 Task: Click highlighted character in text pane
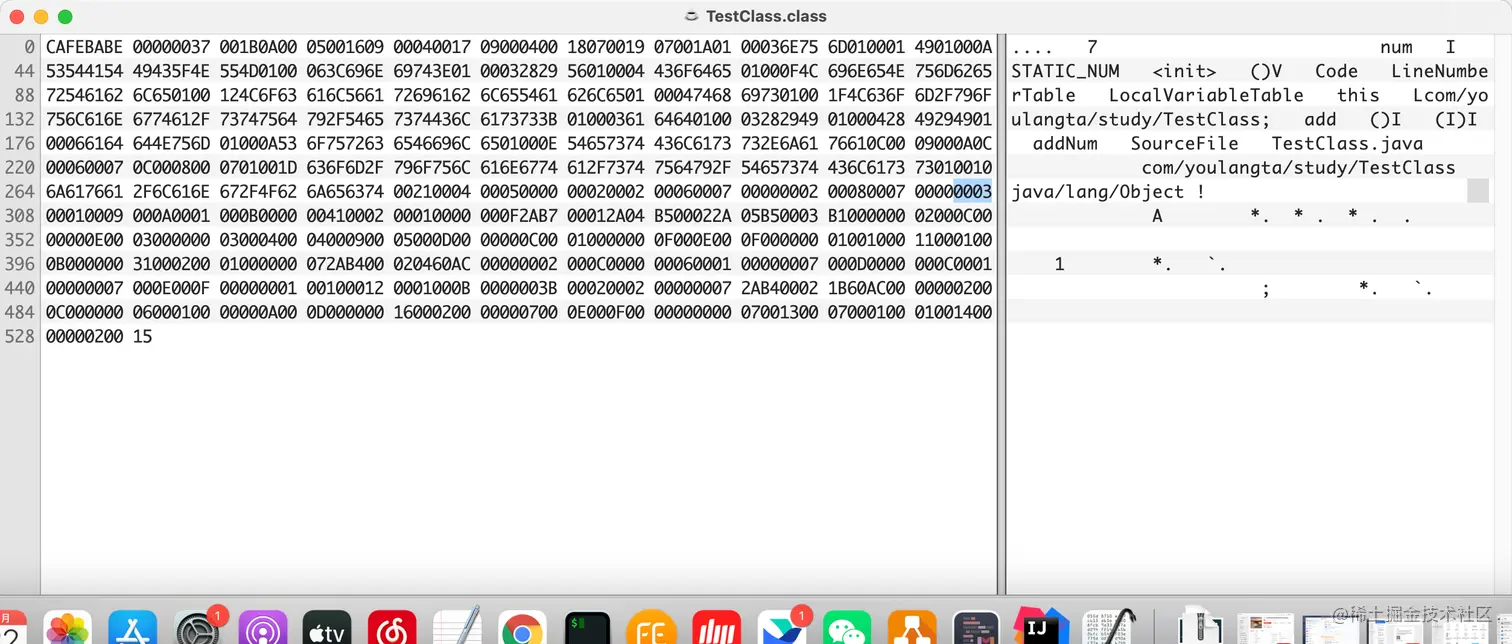(1478, 191)
